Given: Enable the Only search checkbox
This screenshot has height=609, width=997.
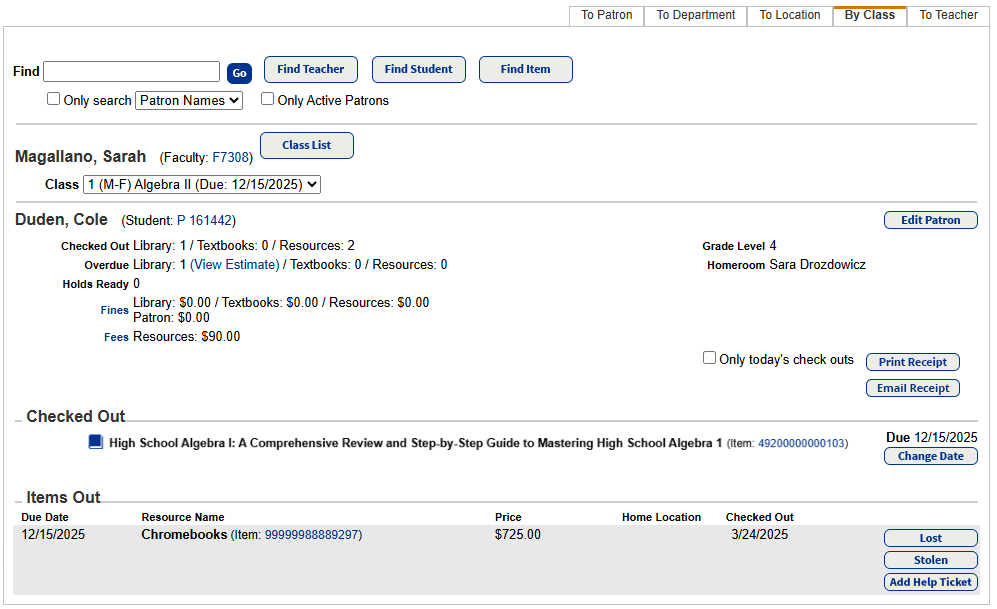Looking at the screenshot, I should coord(54,99).
